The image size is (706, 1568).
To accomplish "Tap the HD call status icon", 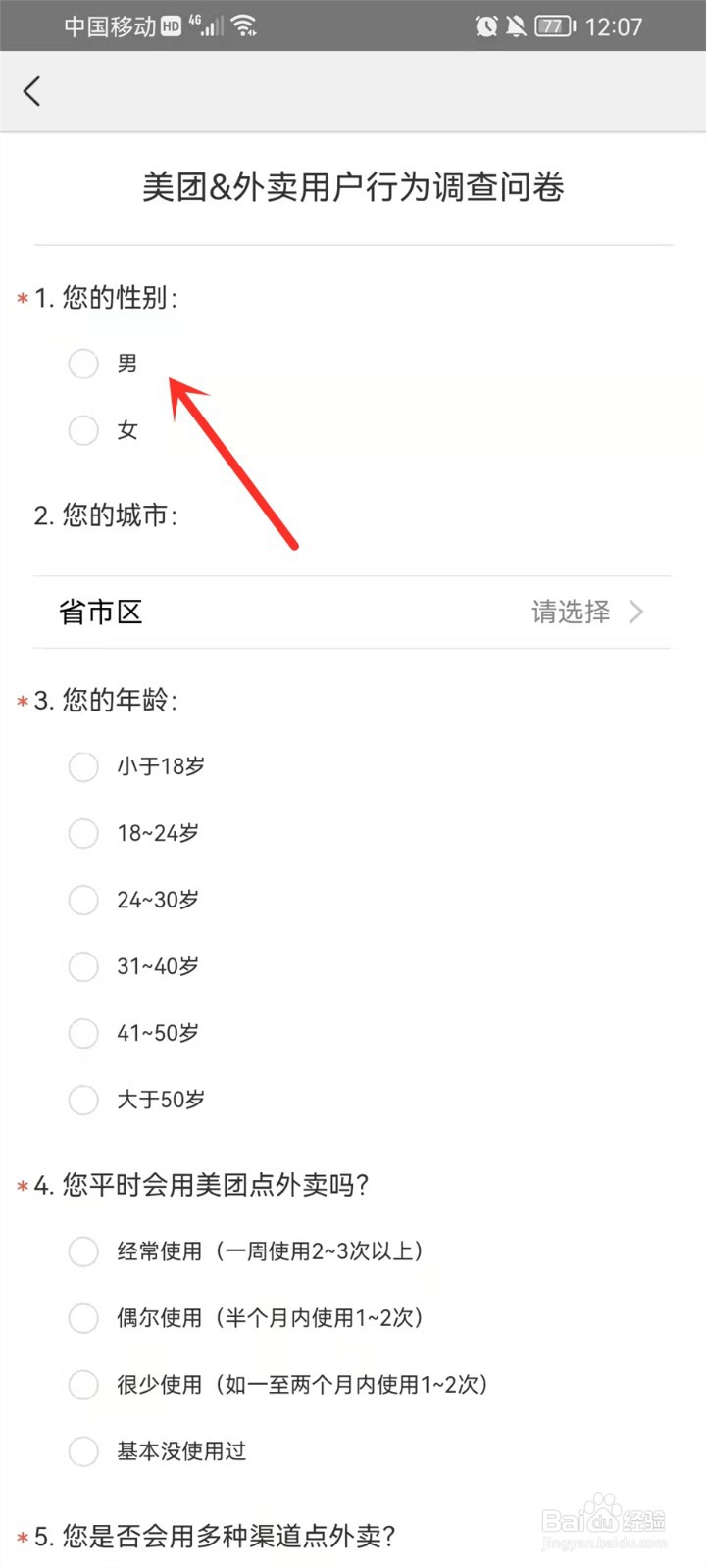I will [172, 27].
